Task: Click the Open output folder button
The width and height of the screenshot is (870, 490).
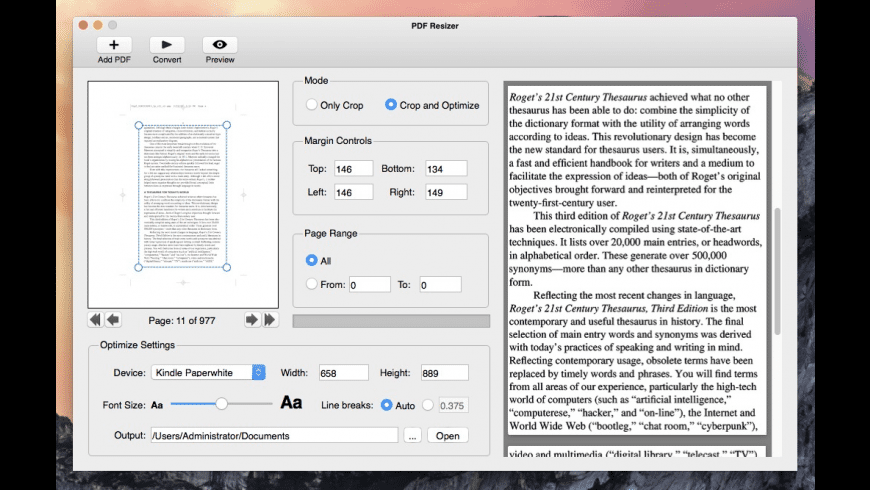Action: 447,436
